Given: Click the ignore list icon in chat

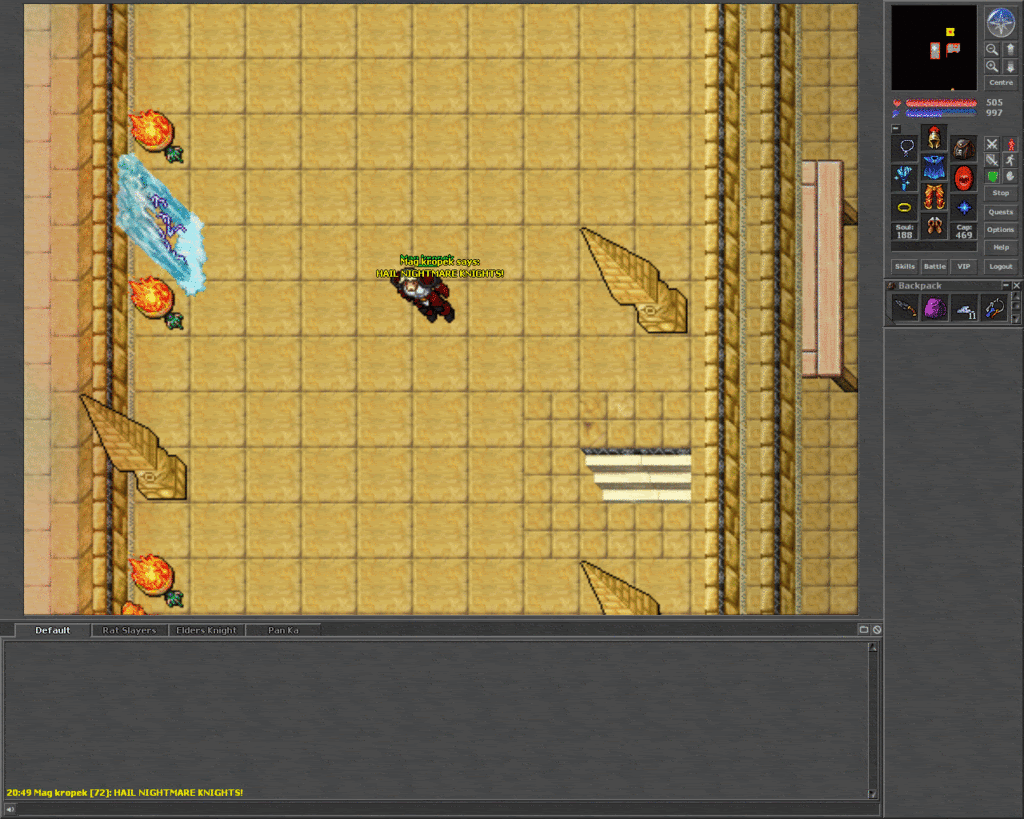Looking at the screenshot, I should (x=877, y=630).
